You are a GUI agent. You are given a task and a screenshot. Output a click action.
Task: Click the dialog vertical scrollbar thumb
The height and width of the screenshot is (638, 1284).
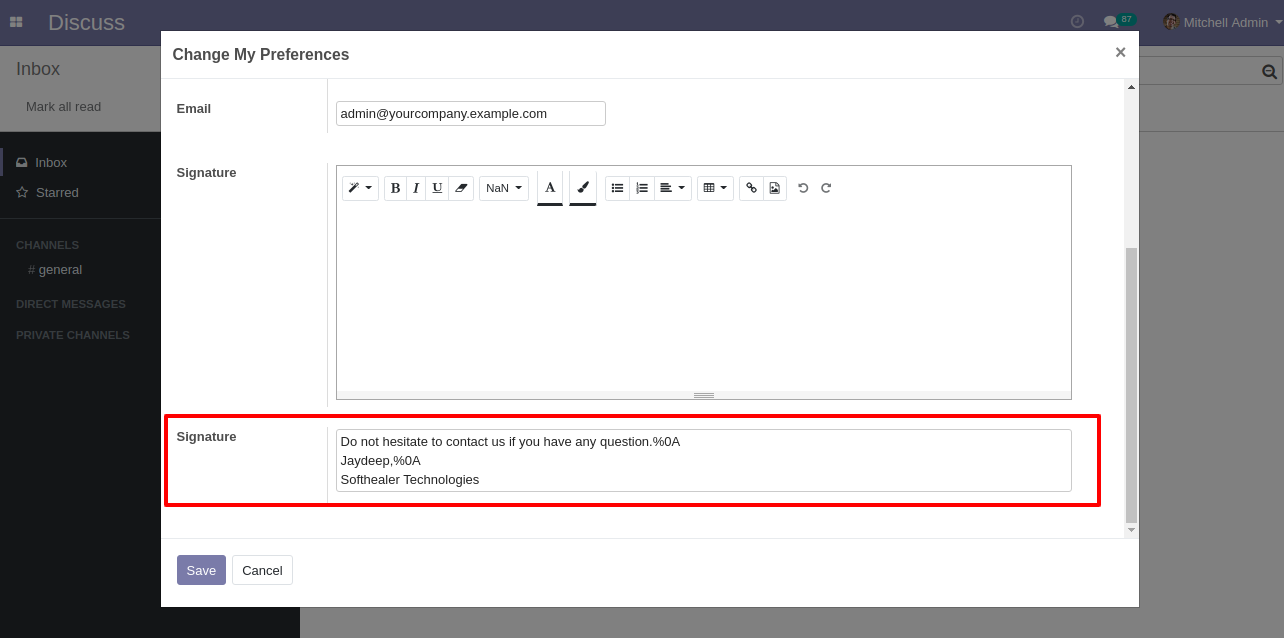[1131, 385]
